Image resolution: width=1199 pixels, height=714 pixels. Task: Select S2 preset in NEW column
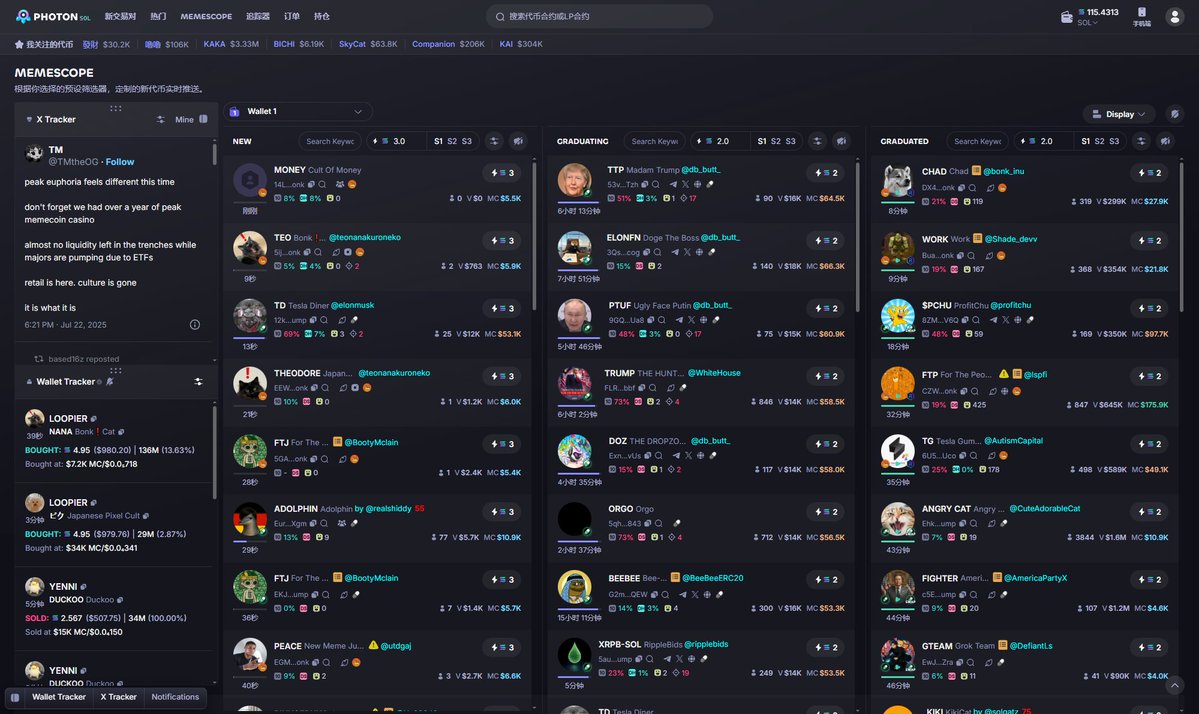tap(452, 141)
